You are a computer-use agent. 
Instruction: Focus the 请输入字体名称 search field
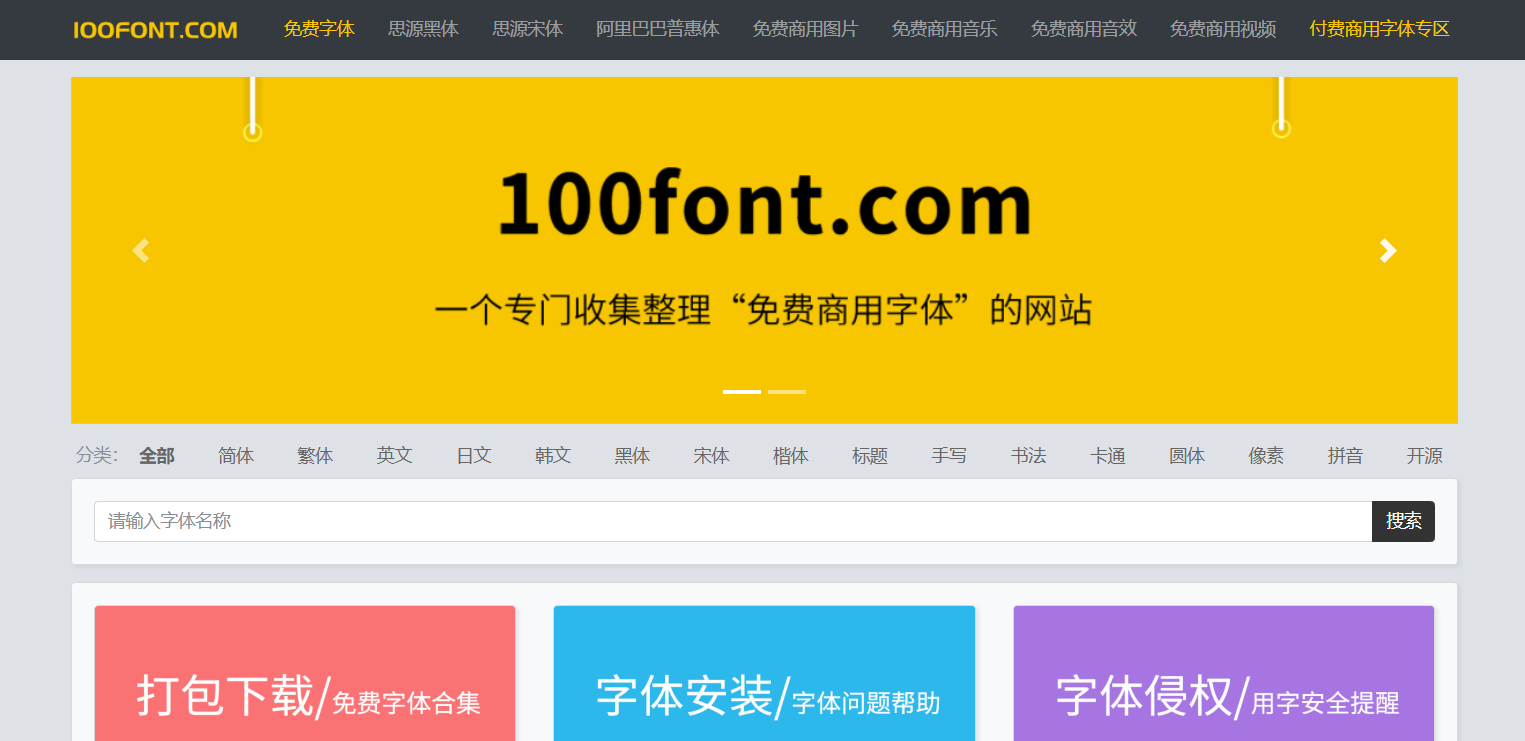(x=733, y=521)
